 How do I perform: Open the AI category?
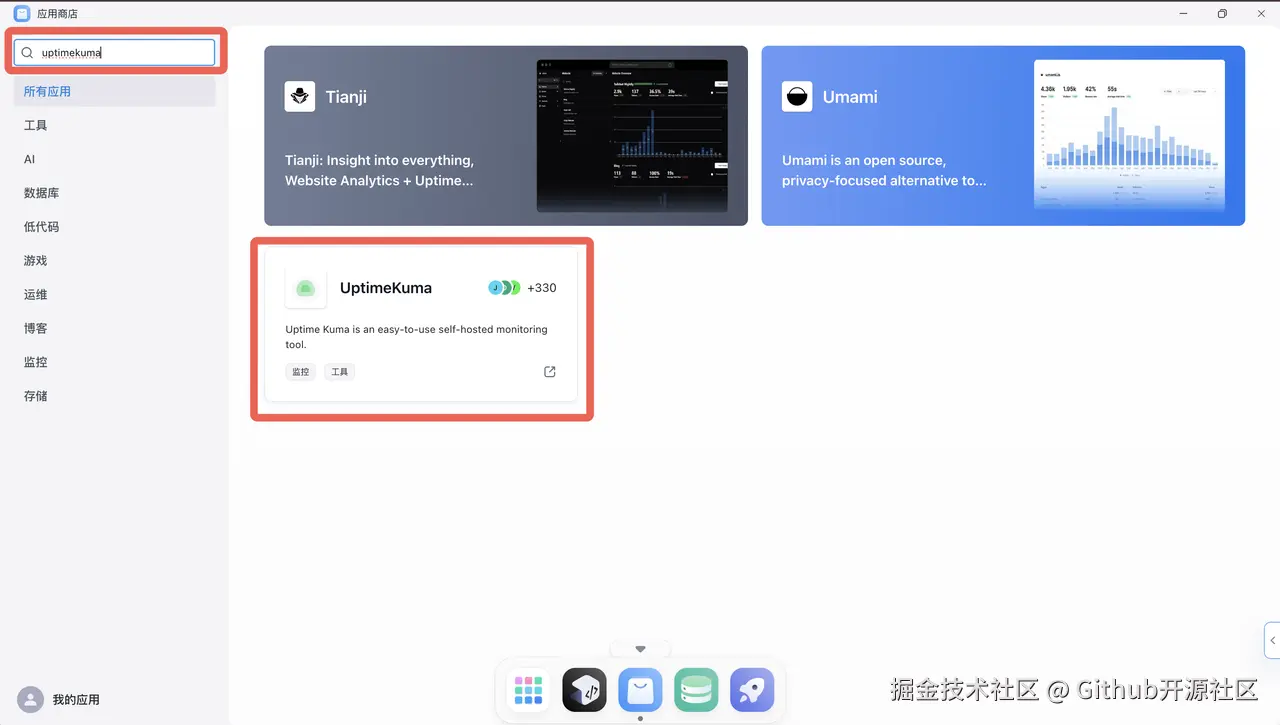pyautogui.click(x=115, y=159)
